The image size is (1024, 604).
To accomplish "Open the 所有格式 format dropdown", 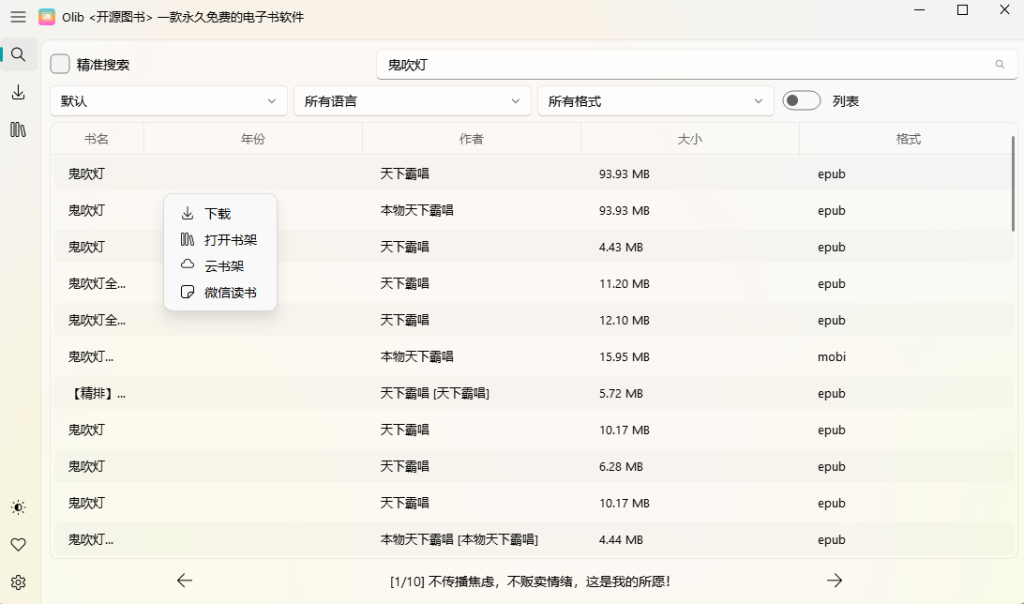I will point(656,101).
